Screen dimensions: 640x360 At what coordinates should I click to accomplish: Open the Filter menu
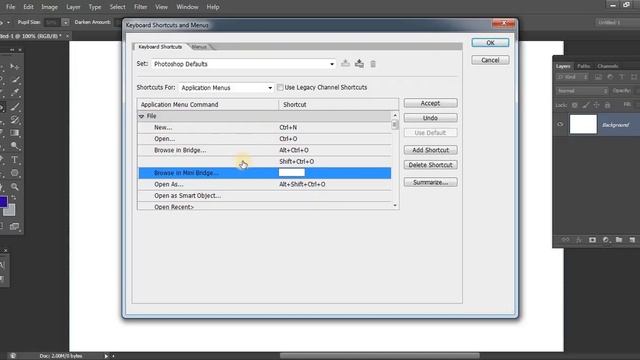[x=140, y=7]
